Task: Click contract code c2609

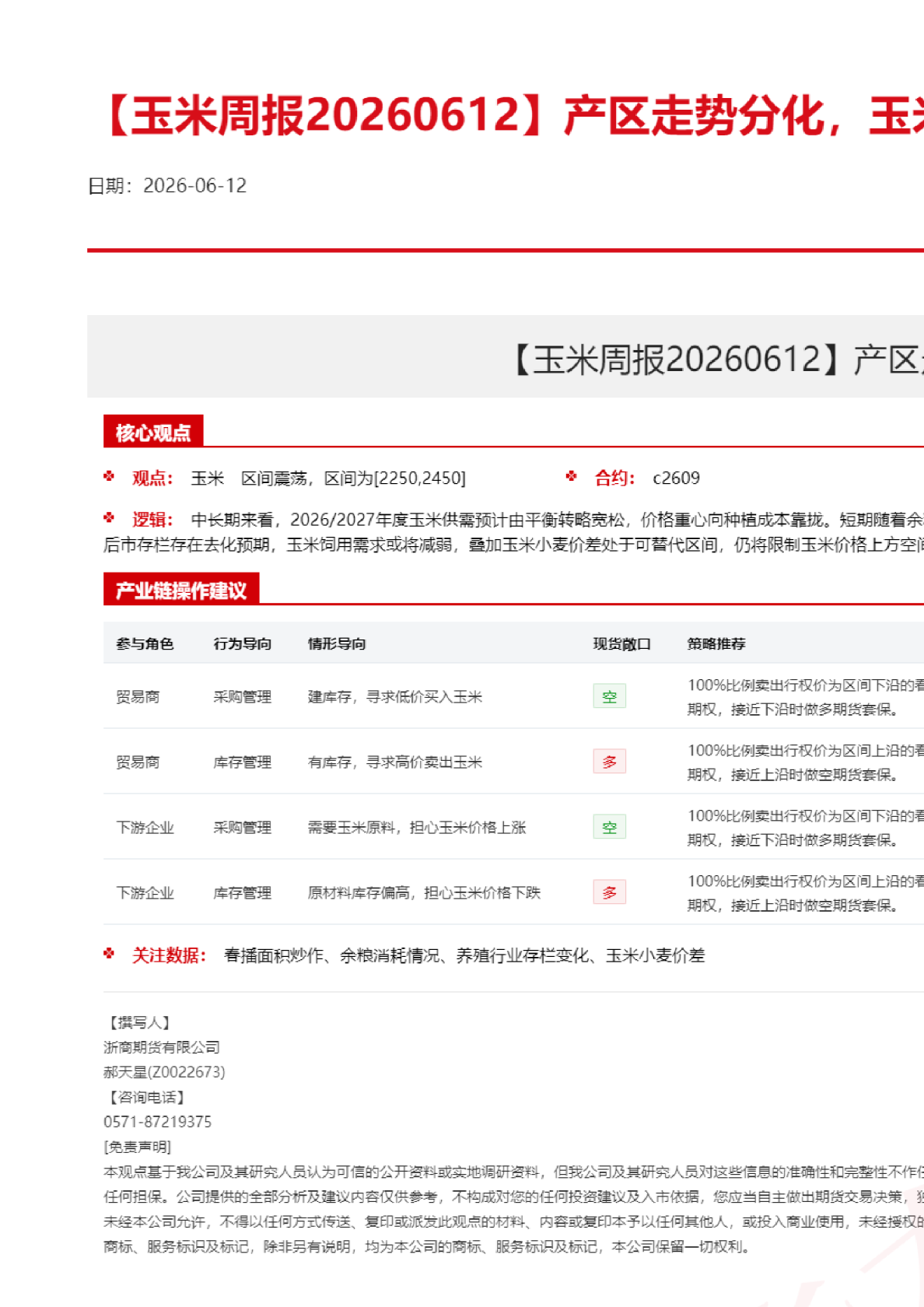Action: tap(676, 478)
